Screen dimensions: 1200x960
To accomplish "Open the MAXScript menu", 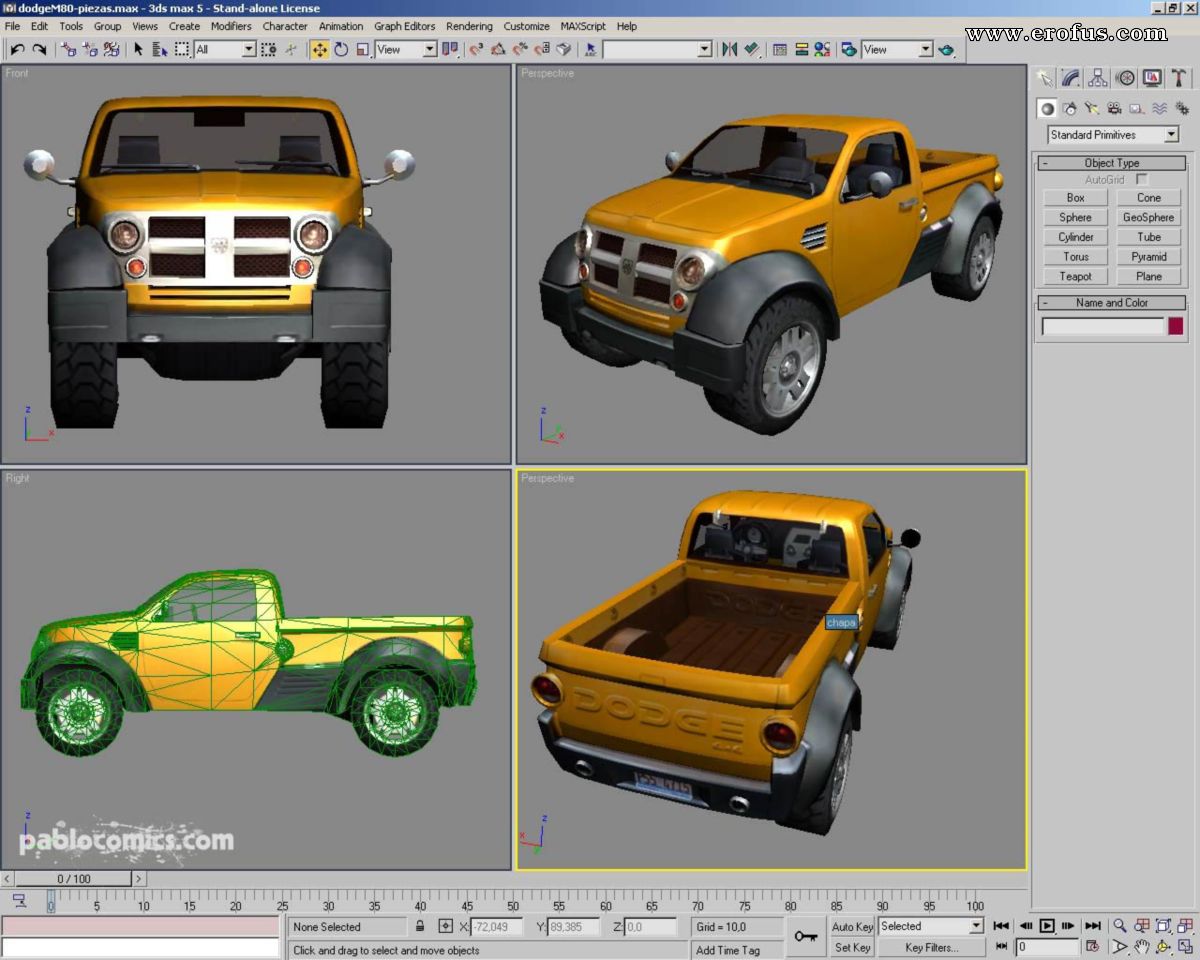I will click(x=583, y=26).
